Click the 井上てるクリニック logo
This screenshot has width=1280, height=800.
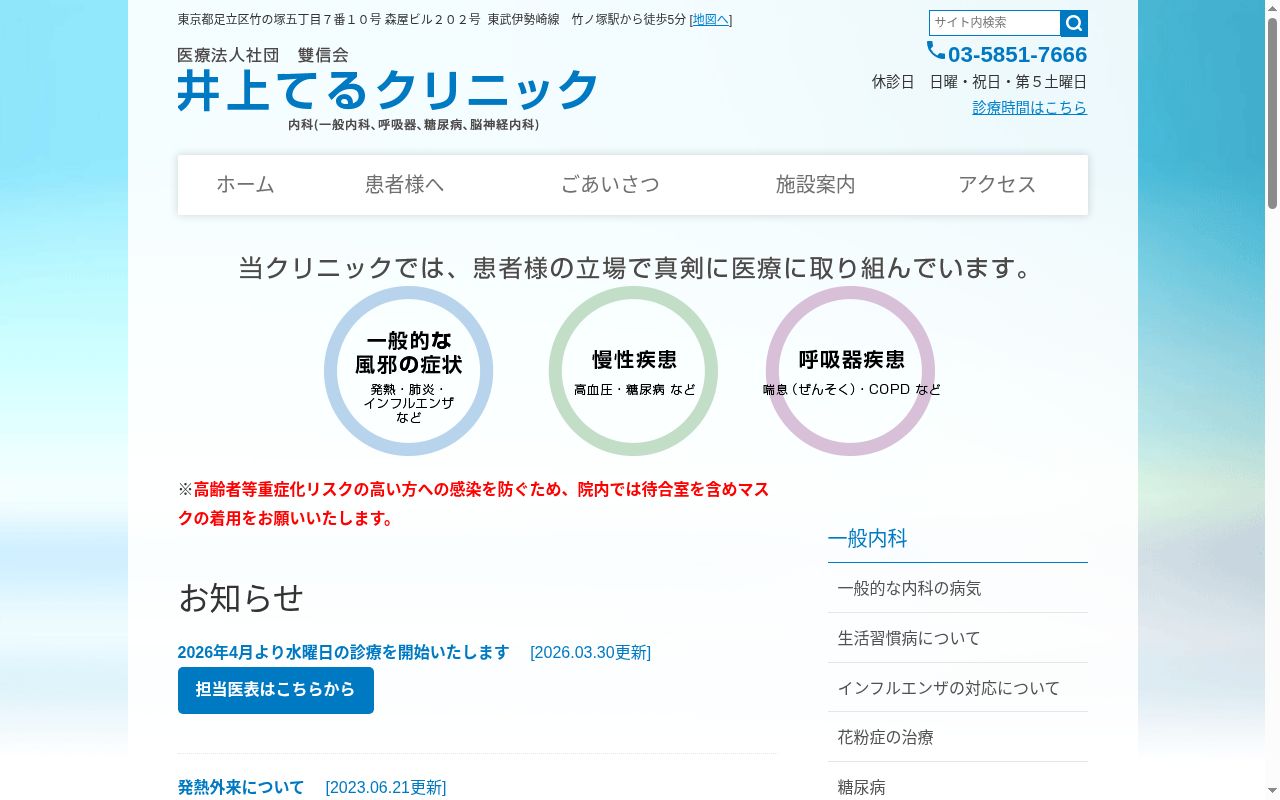388,90
